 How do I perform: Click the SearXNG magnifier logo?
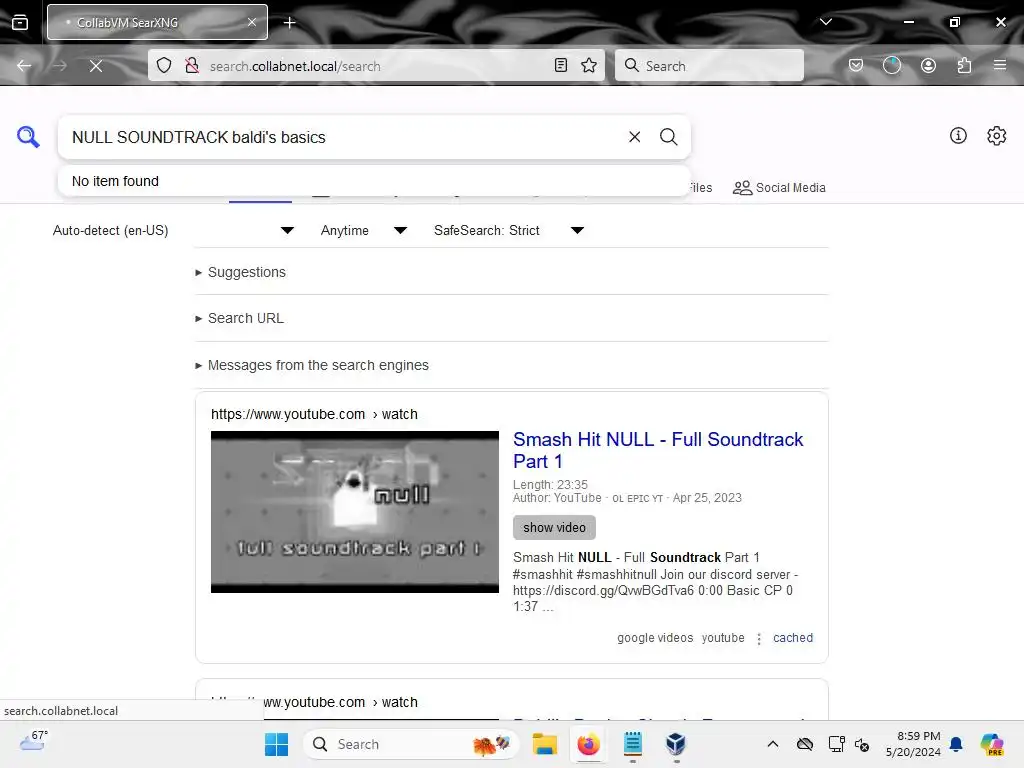(x=28, y=136)
